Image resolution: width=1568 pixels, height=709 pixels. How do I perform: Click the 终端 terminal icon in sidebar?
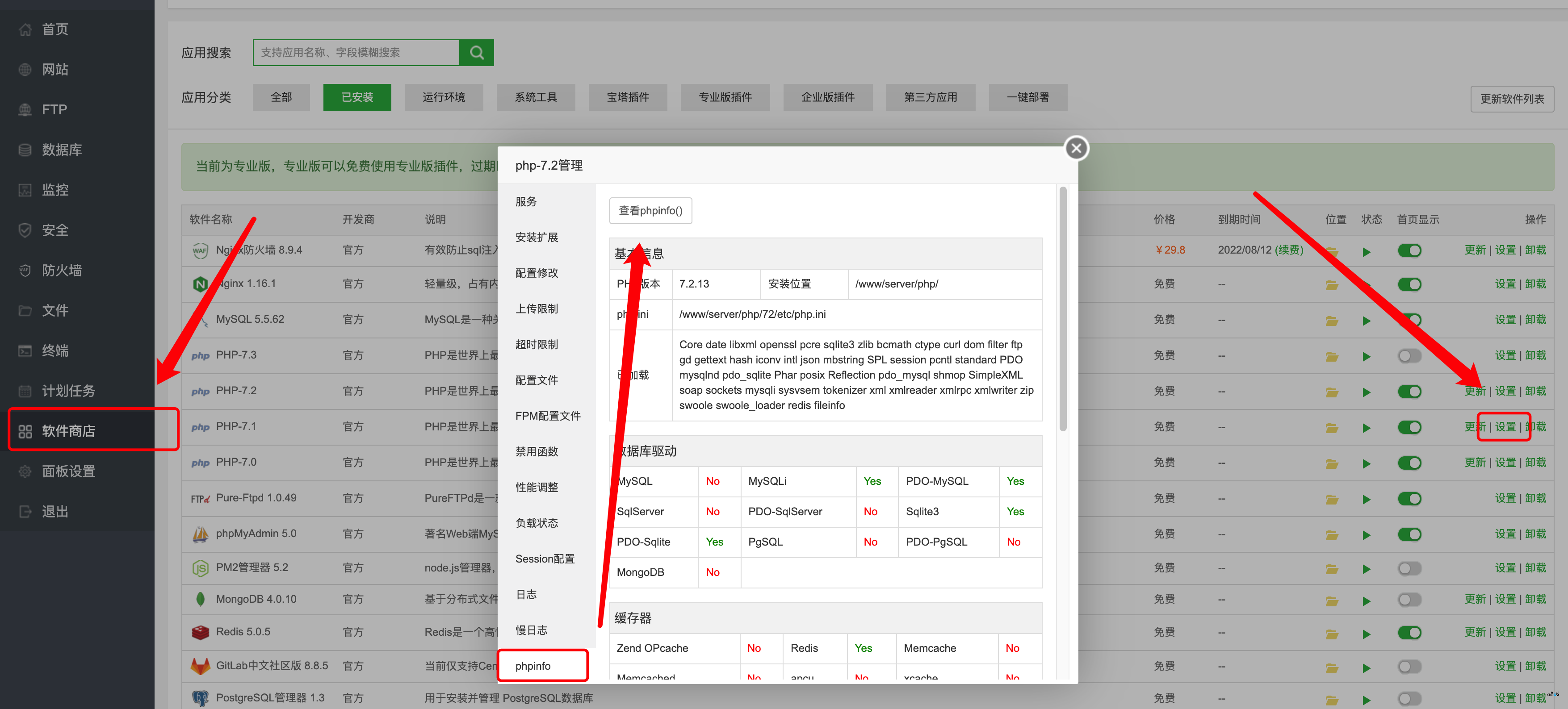(25, 350)
